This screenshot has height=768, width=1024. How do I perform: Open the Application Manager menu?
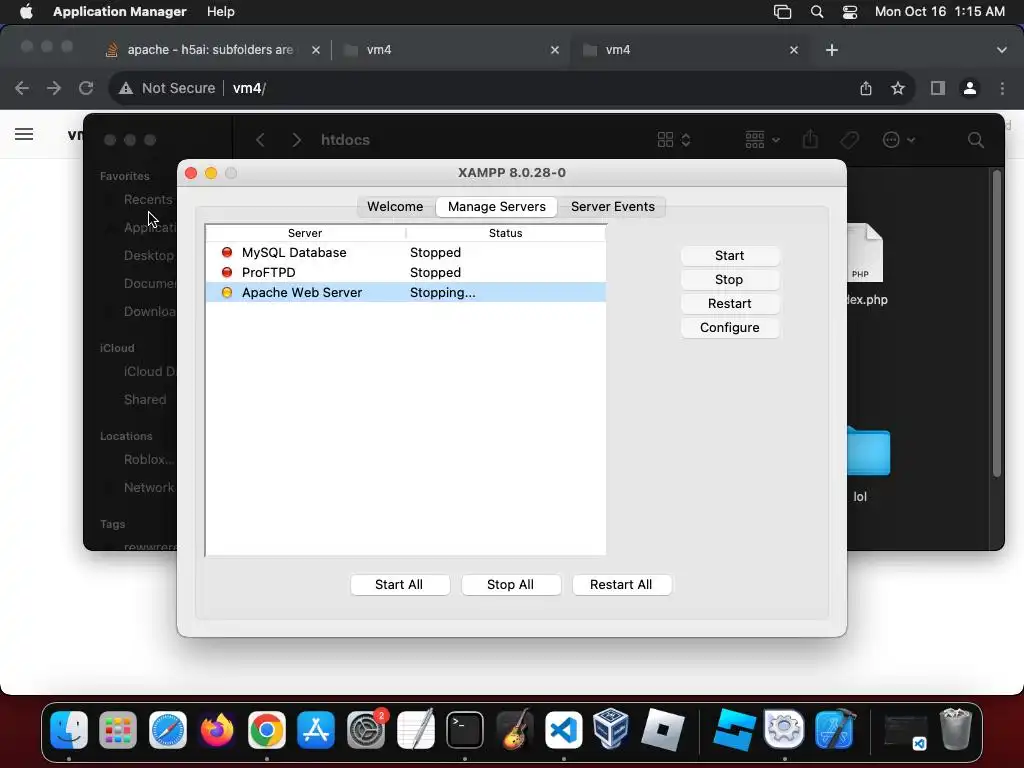tap(120, 12)
